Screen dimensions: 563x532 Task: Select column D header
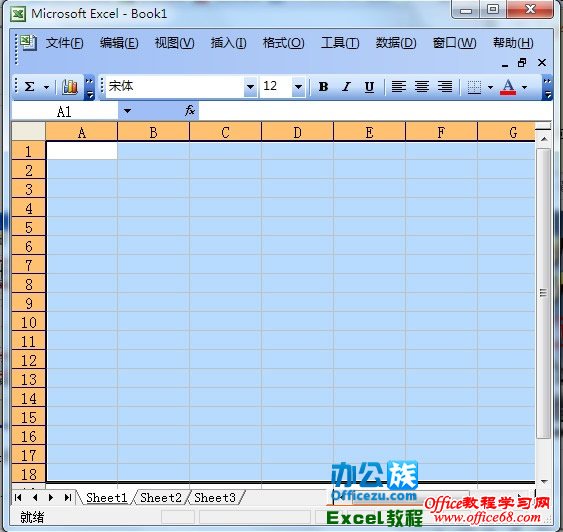[x=298, y=132]
